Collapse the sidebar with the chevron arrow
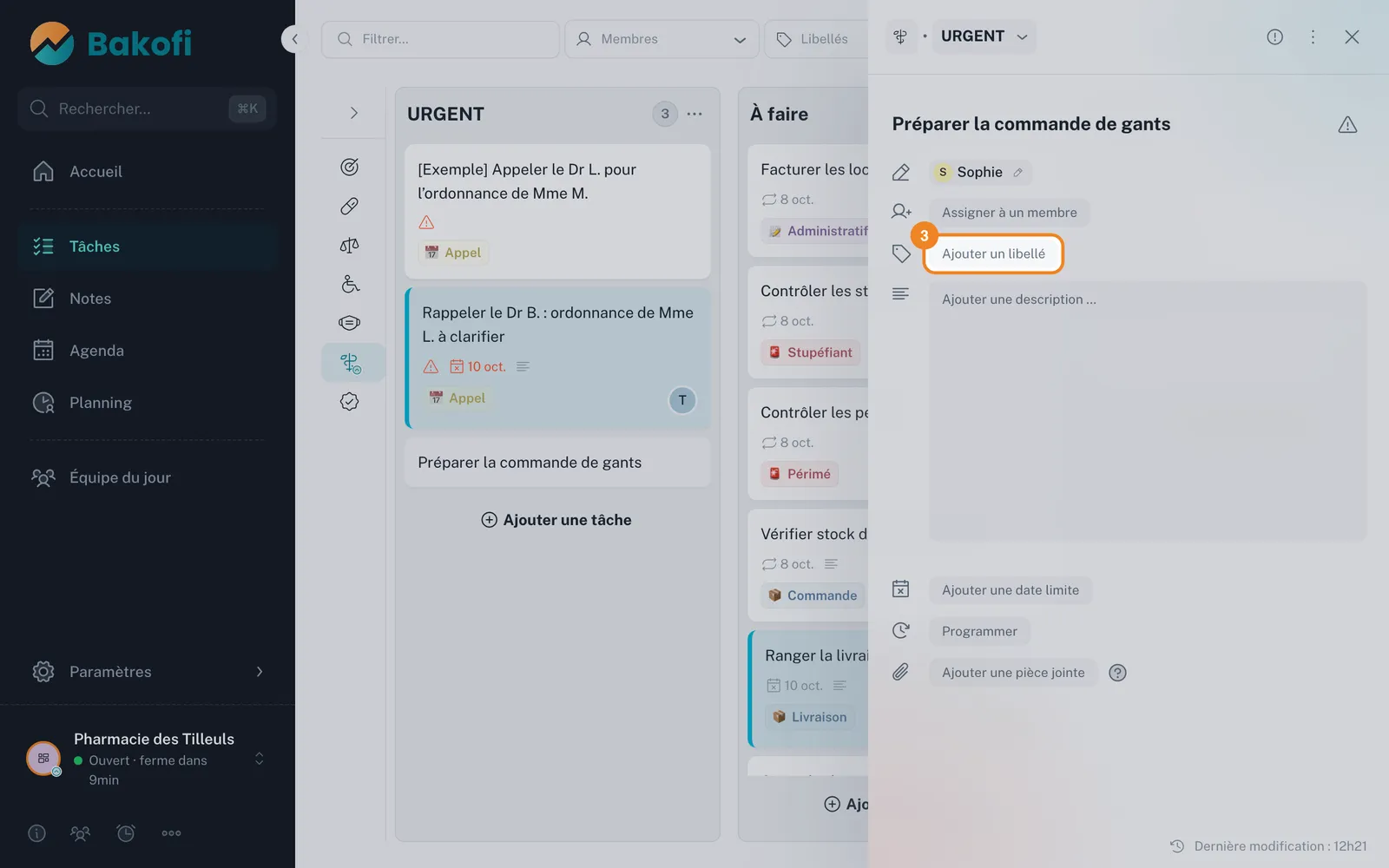Image resolution: width=1389 pixels, height=868 pixels. pyautogui.click(x=294, y=39)
